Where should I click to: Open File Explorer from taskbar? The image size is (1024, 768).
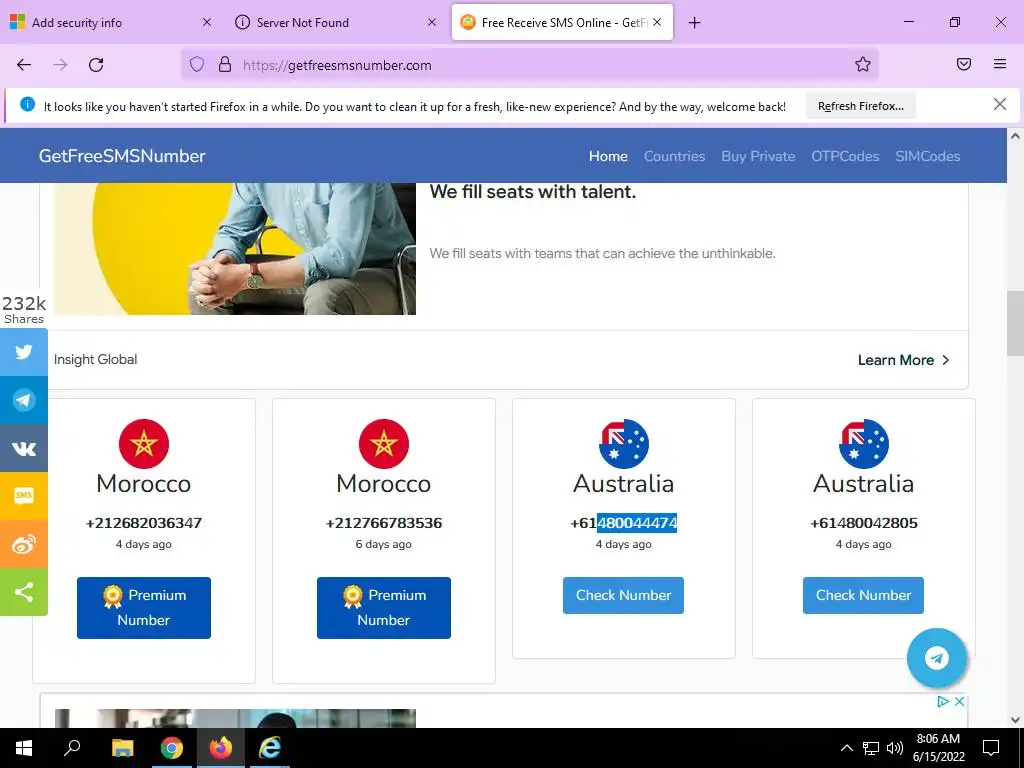coord(122,748)
